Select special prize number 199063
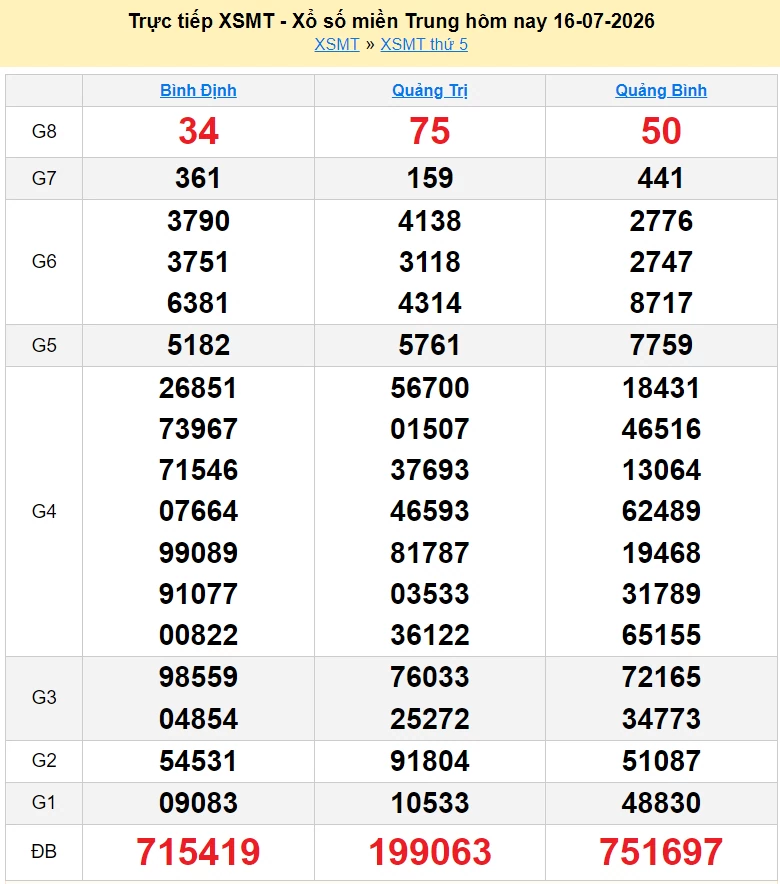 click(429, 852)
